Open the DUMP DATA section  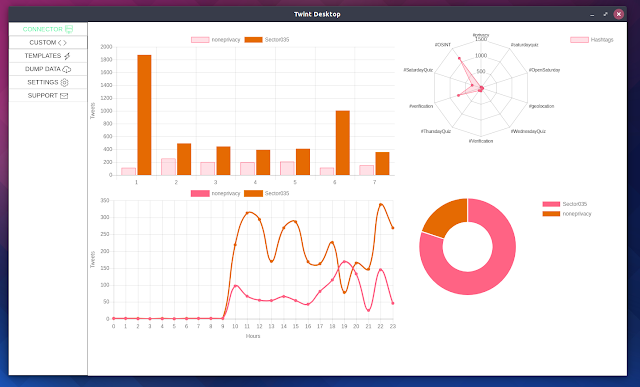[x=48, y=69]
